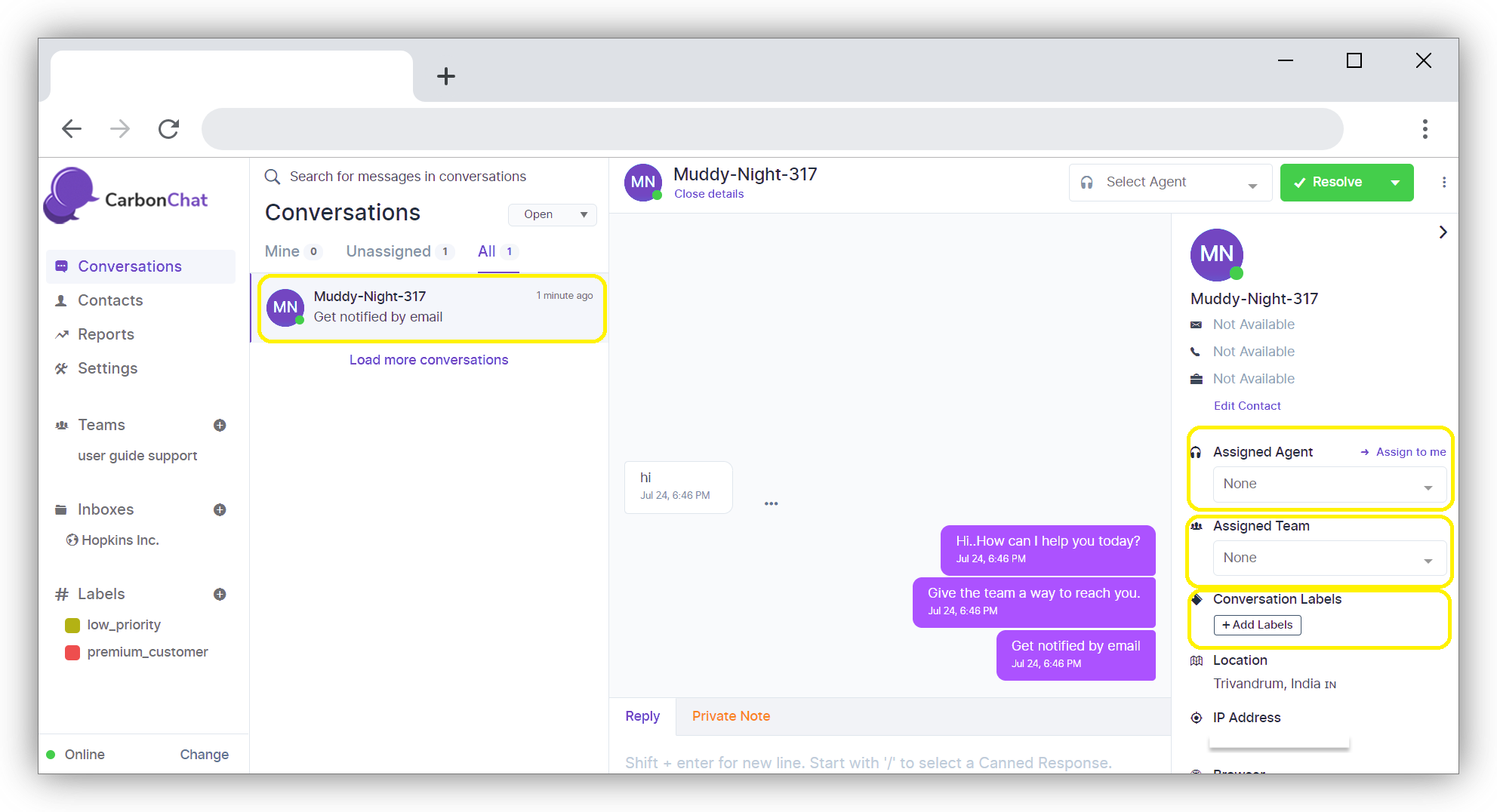Click the Assign to me link

(x=1409, y=452)
